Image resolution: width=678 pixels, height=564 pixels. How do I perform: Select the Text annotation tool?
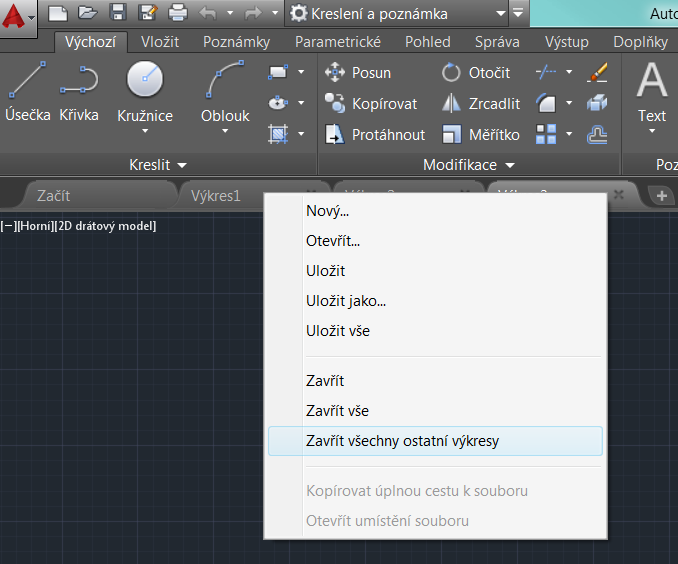pyautogui.click(x=652, y=92)
